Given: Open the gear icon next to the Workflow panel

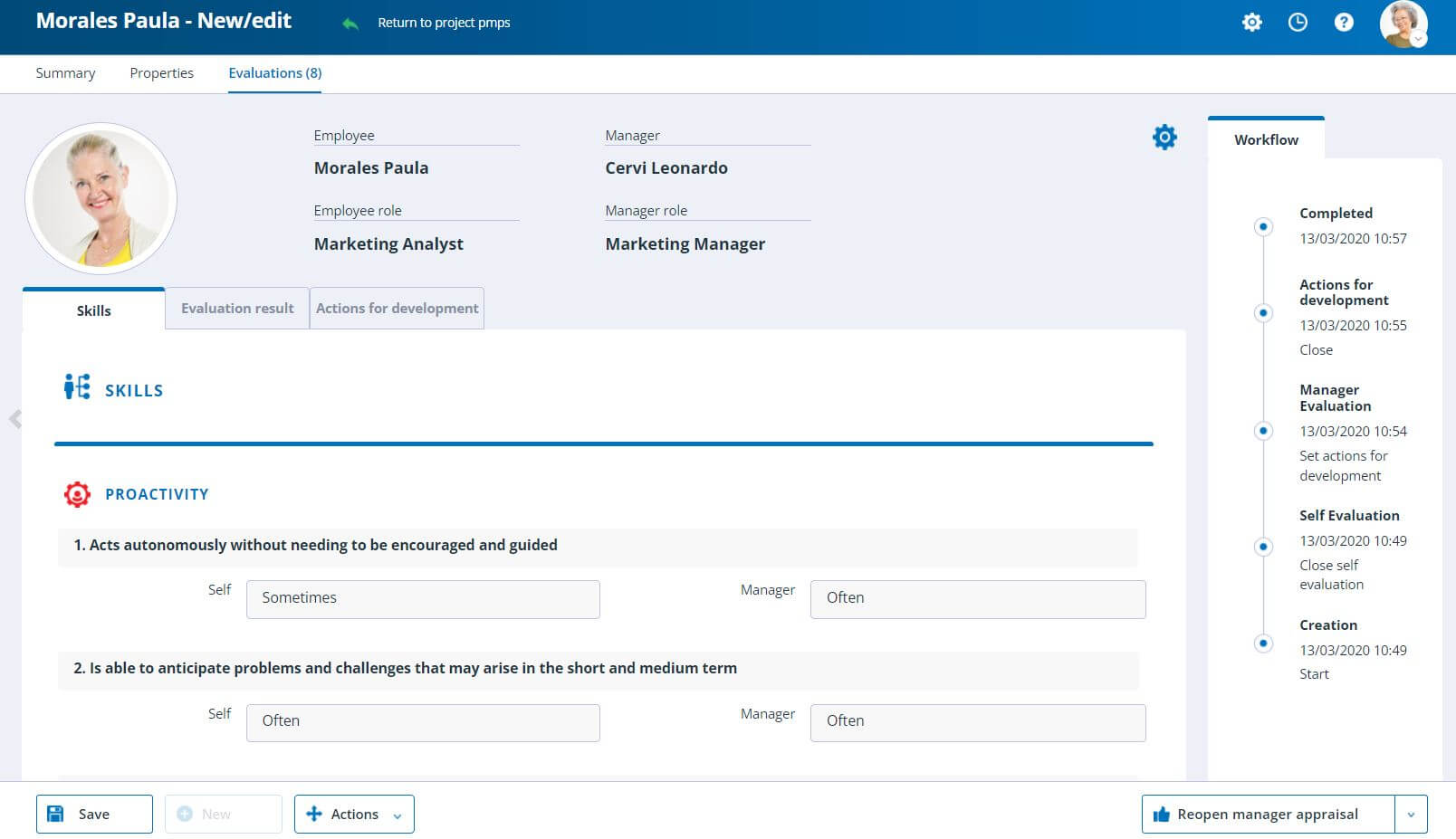Looking at the screenshot, I should 1164,137.
